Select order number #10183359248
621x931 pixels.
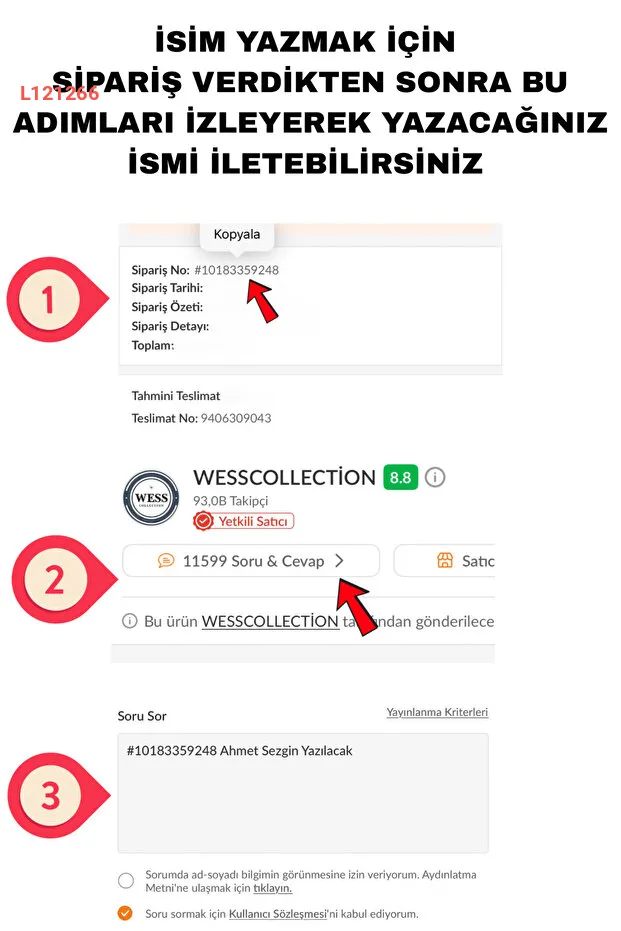coord(236,270)
